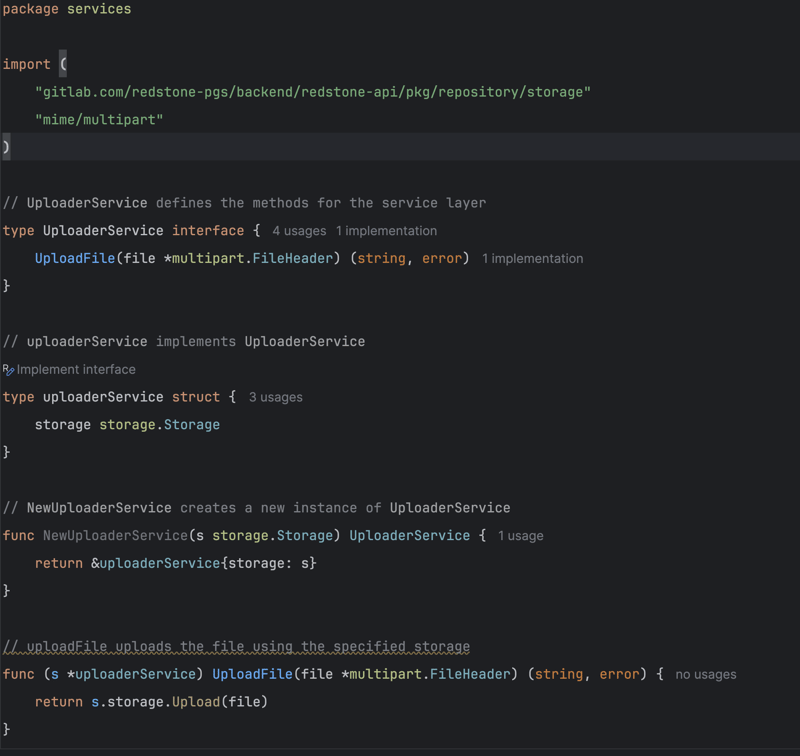The width and height of the screenshot is (800, 756).
Task: Click the Implement interface gutter icon
Action: (9, 369)
